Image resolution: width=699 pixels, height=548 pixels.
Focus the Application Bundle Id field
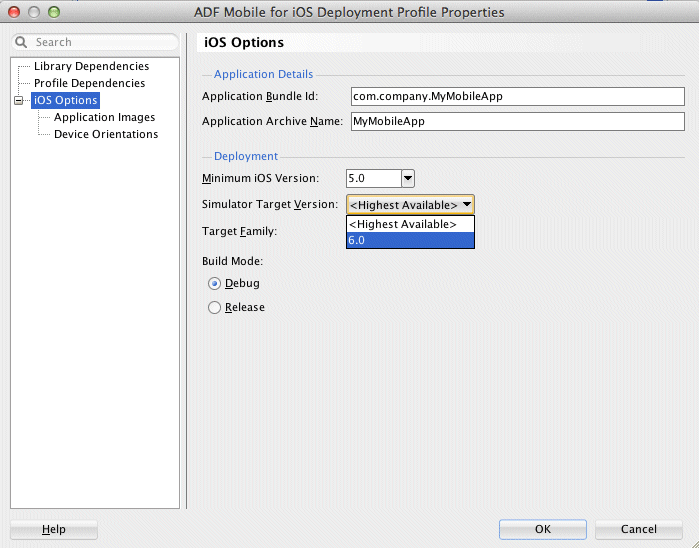tap(517, 96)
